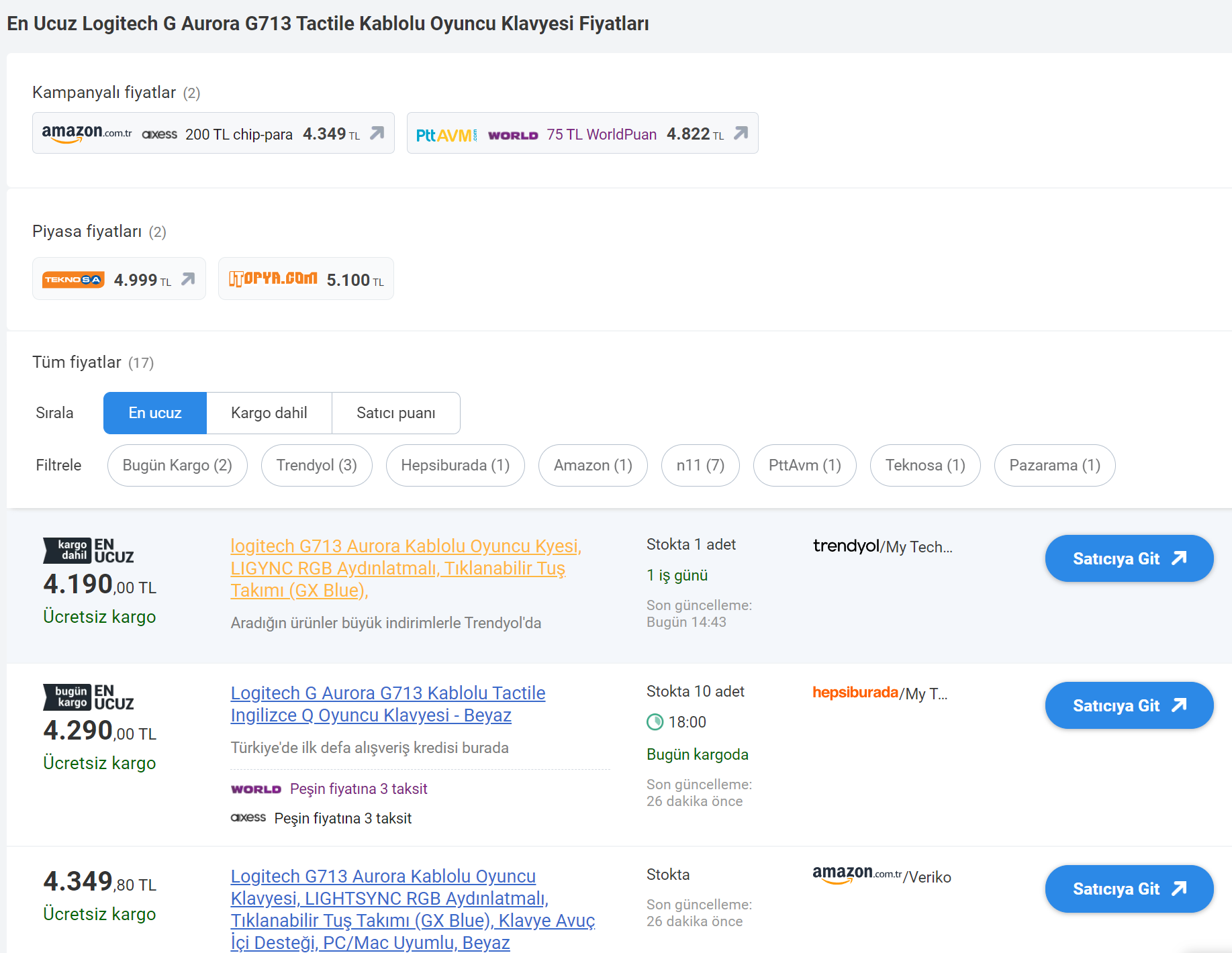The image size is (1232, 953).
Task: Filter by 'Pazarama (1)'
Action: [1055, 465]
